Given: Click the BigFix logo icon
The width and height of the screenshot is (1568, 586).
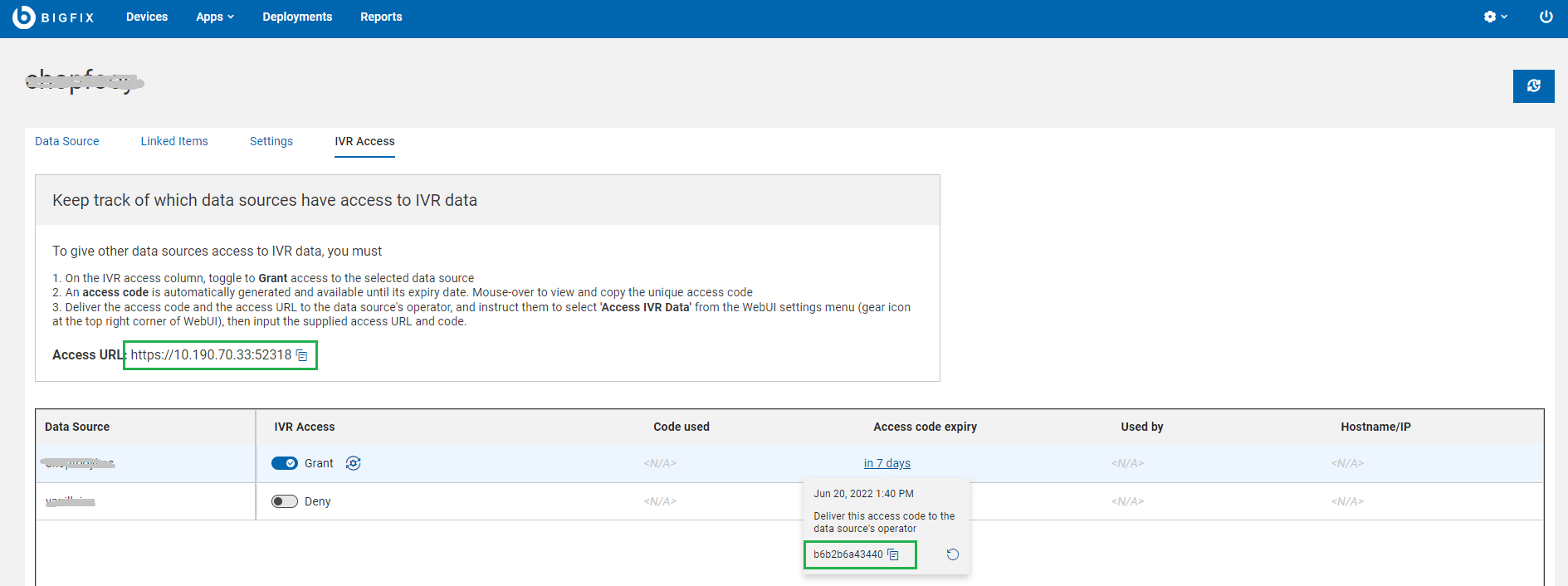Looking at the screenshot, I should coord(24,17).
